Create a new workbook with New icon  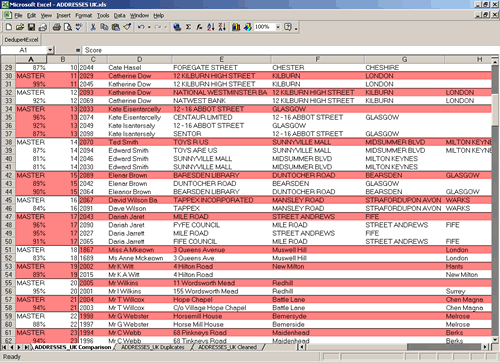point(9,27)
